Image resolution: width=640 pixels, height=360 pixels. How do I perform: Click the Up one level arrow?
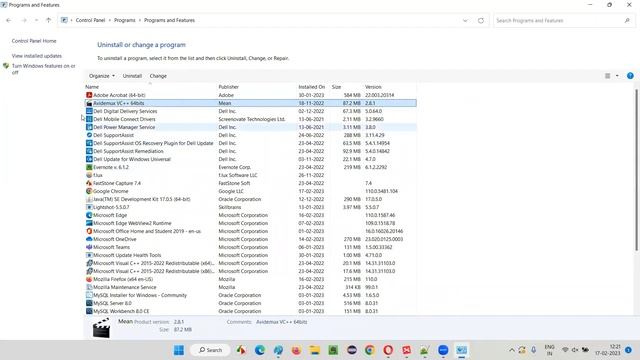coord(49,20)
